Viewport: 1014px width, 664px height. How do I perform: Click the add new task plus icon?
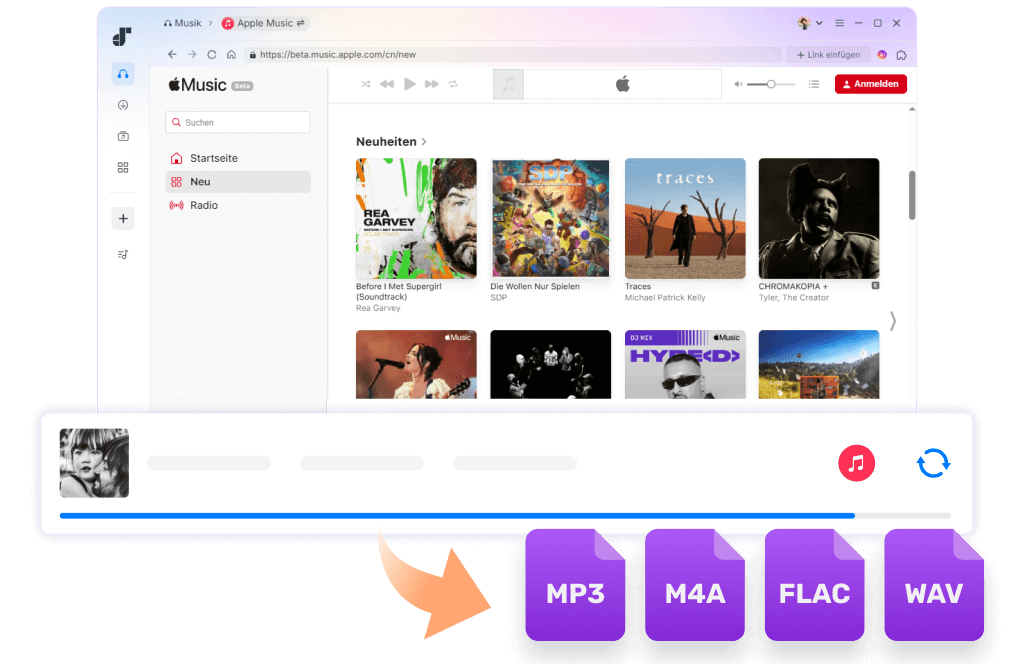pyautogui.click(x=122, y=218)
